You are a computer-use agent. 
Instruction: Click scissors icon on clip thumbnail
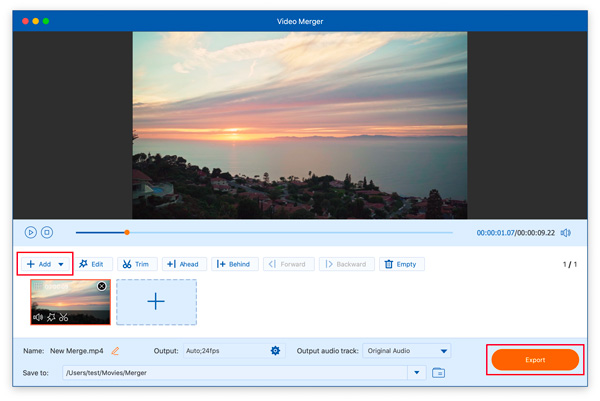point(64,317)
